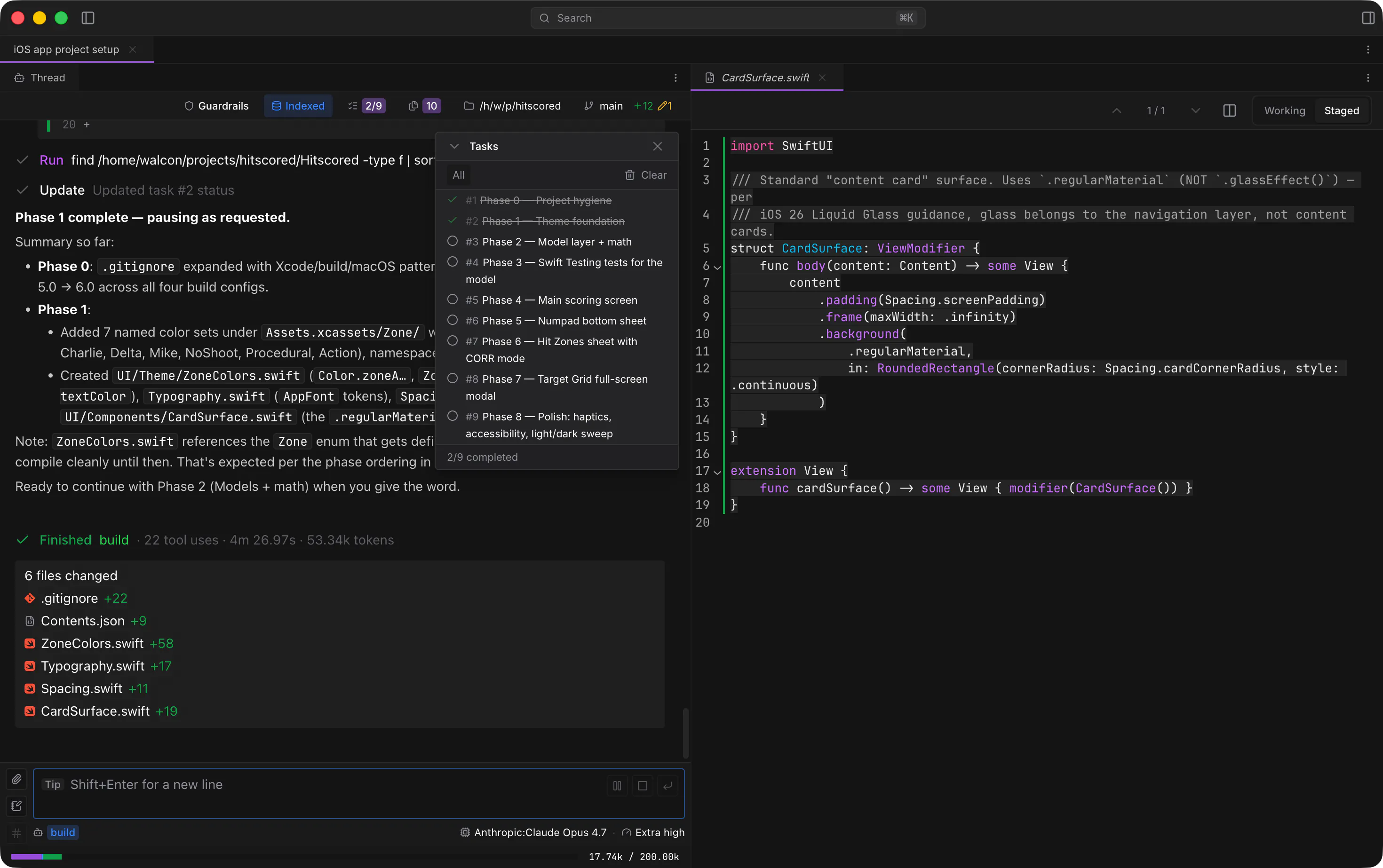Uncheck completed task #1 Project hygiene
This screenshot has height=868, width=1383.
(453, 200)
